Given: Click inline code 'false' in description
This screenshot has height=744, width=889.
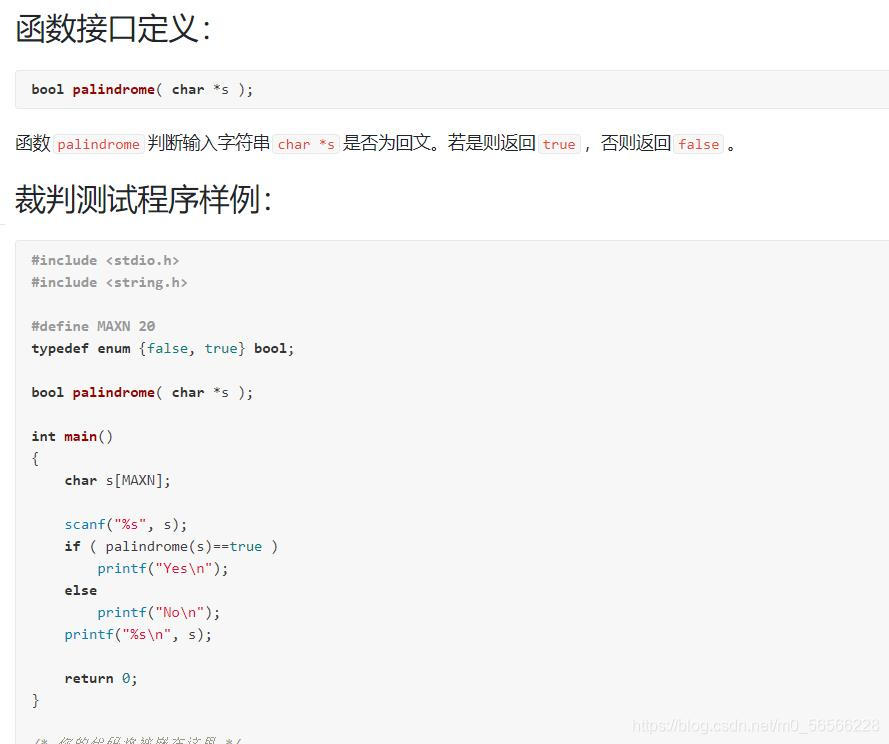Looking at the screenshot, I should [698, 144].
